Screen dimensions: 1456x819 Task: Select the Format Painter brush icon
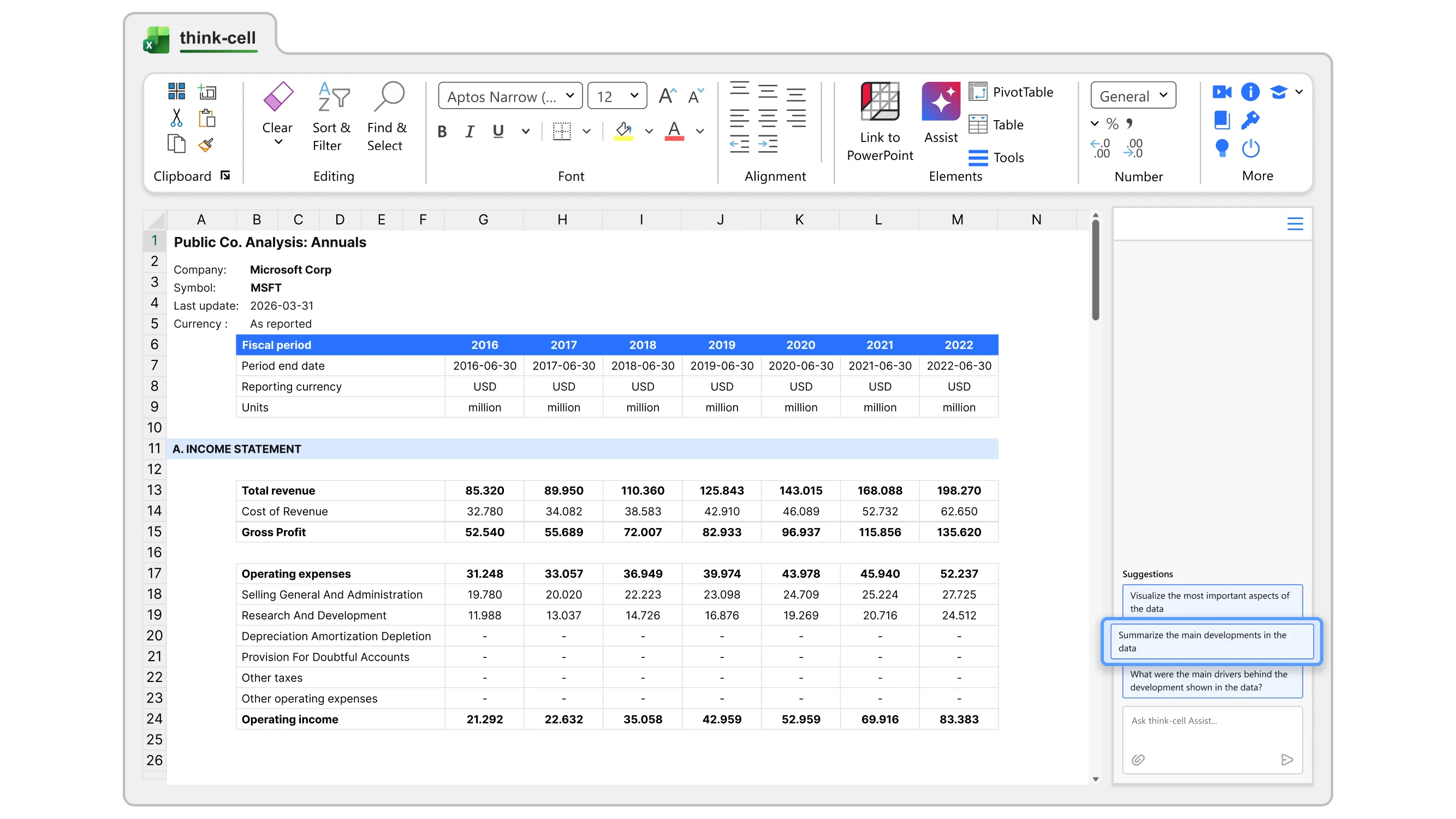206,145
